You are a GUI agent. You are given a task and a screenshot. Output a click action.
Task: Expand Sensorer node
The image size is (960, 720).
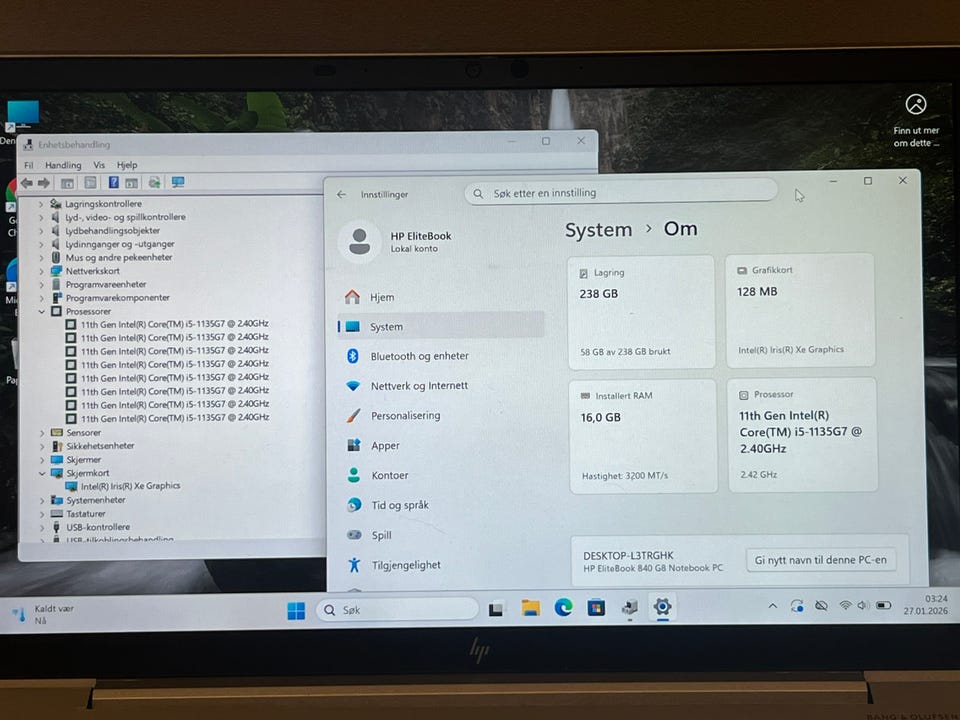coord(42,433)
